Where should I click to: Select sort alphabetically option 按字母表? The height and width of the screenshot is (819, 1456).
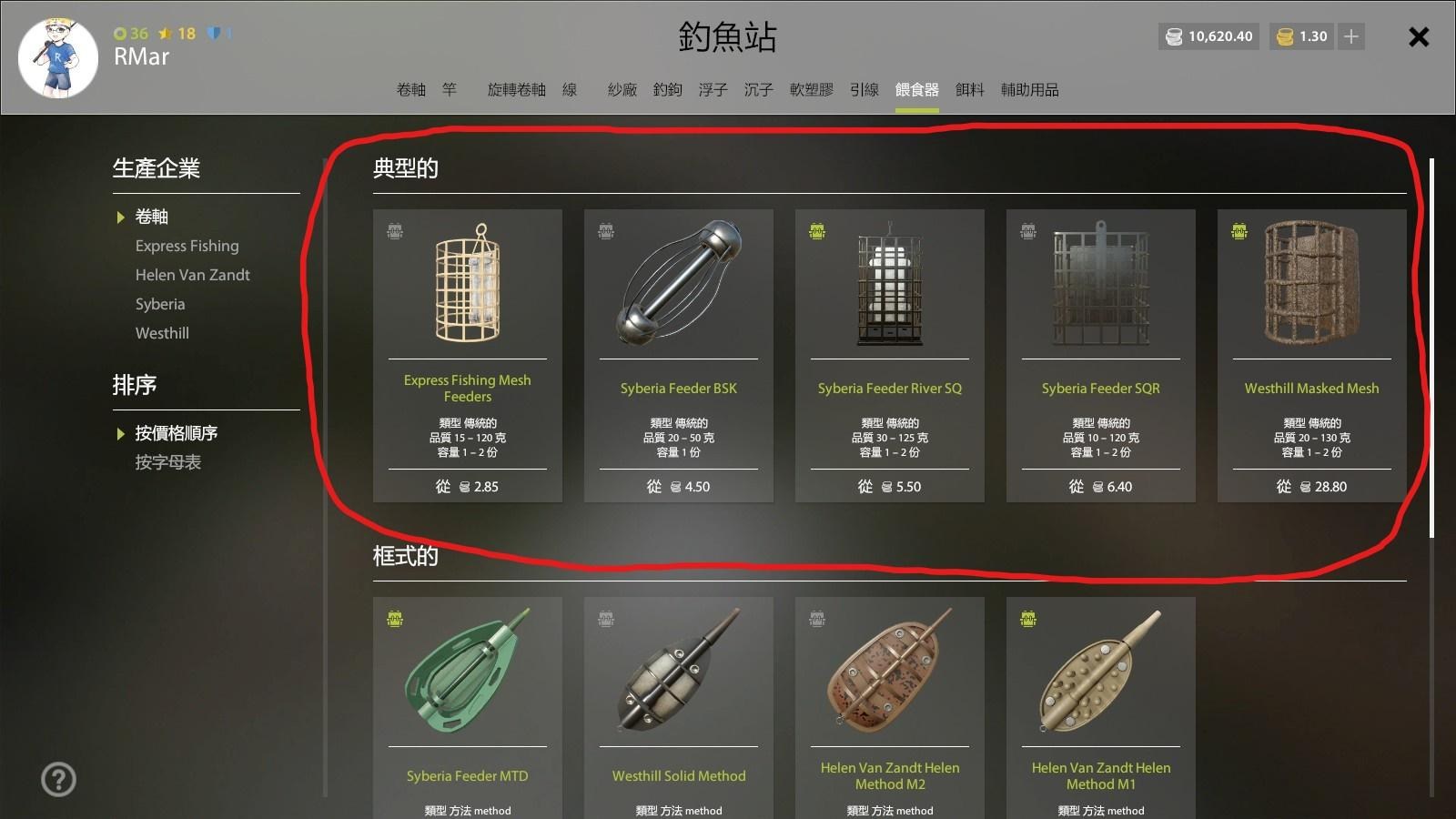168,462
